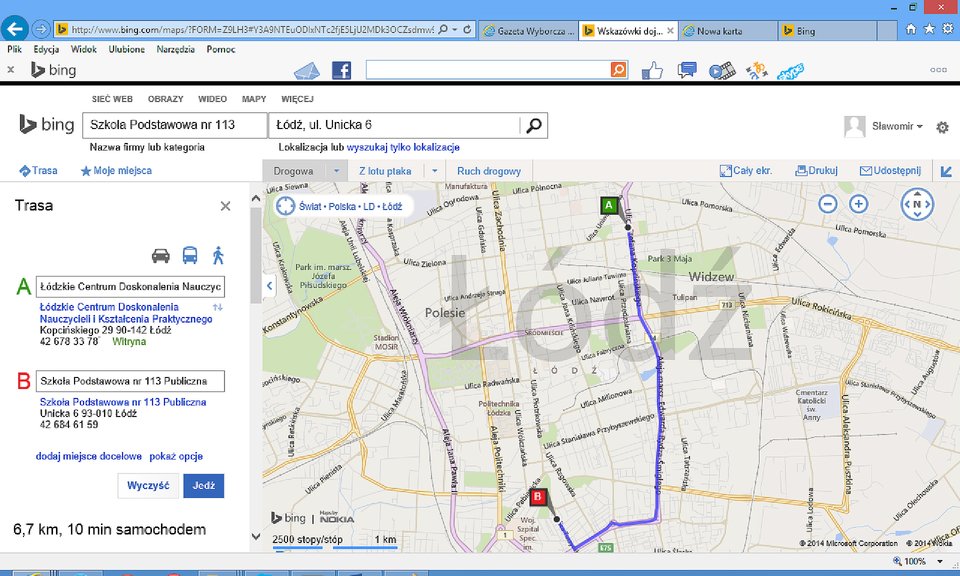Expand the Z lotu ptaka dropdown arrow

pos(435,171)
